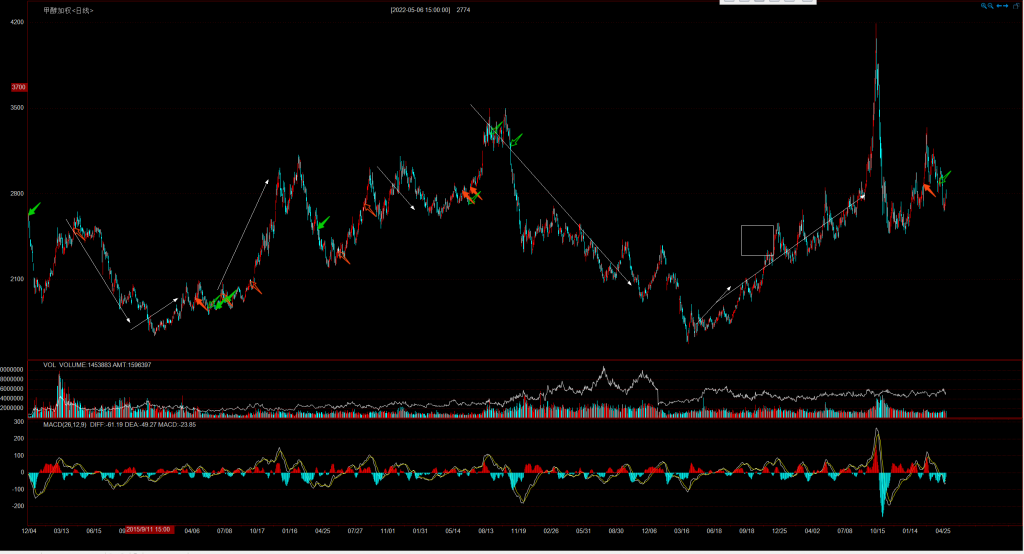Click the floating toolbar at the top edge

[767, 3]
